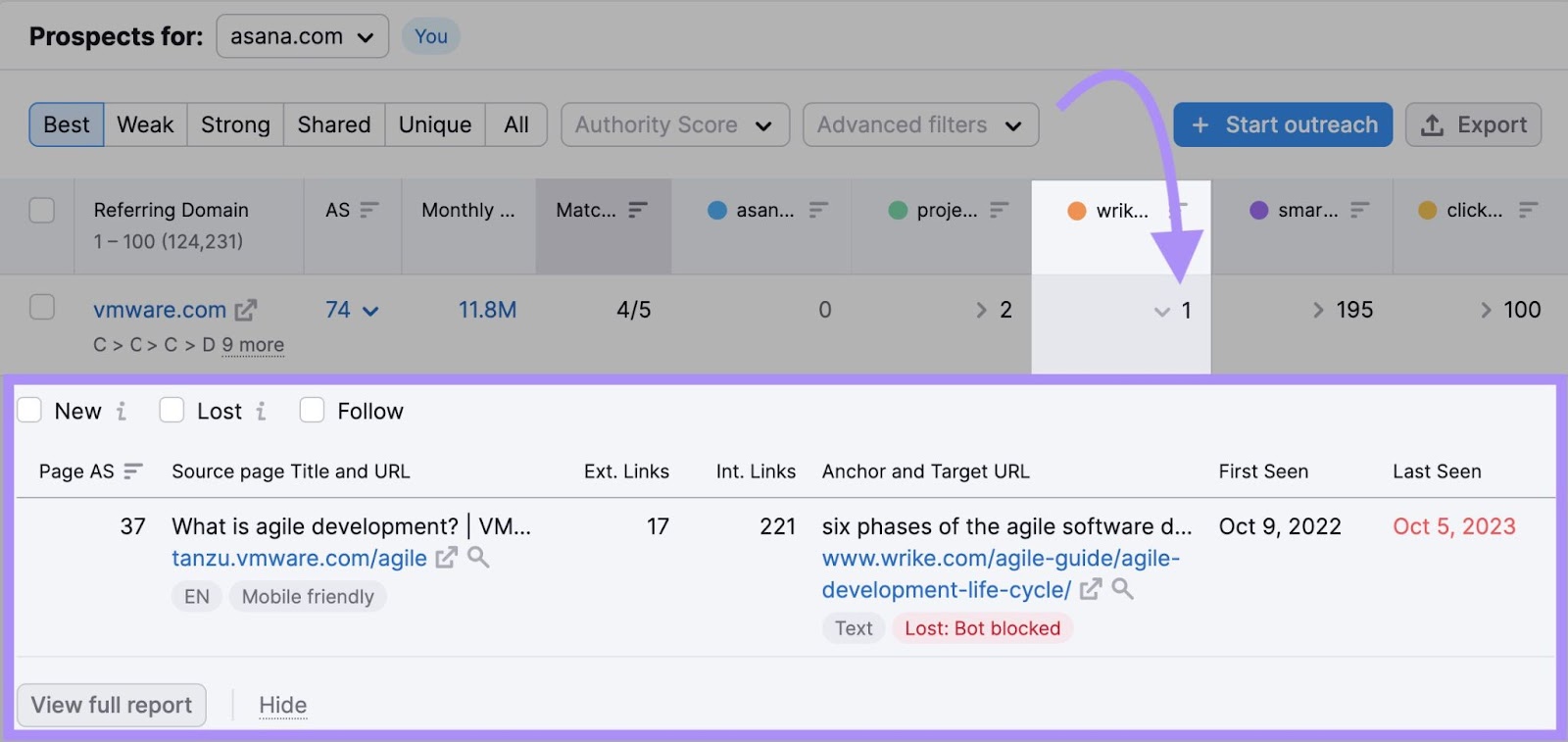Open vmware.com in a new tab via external link icon
This screenshot has width=1568, height=742.
[244, 309]
